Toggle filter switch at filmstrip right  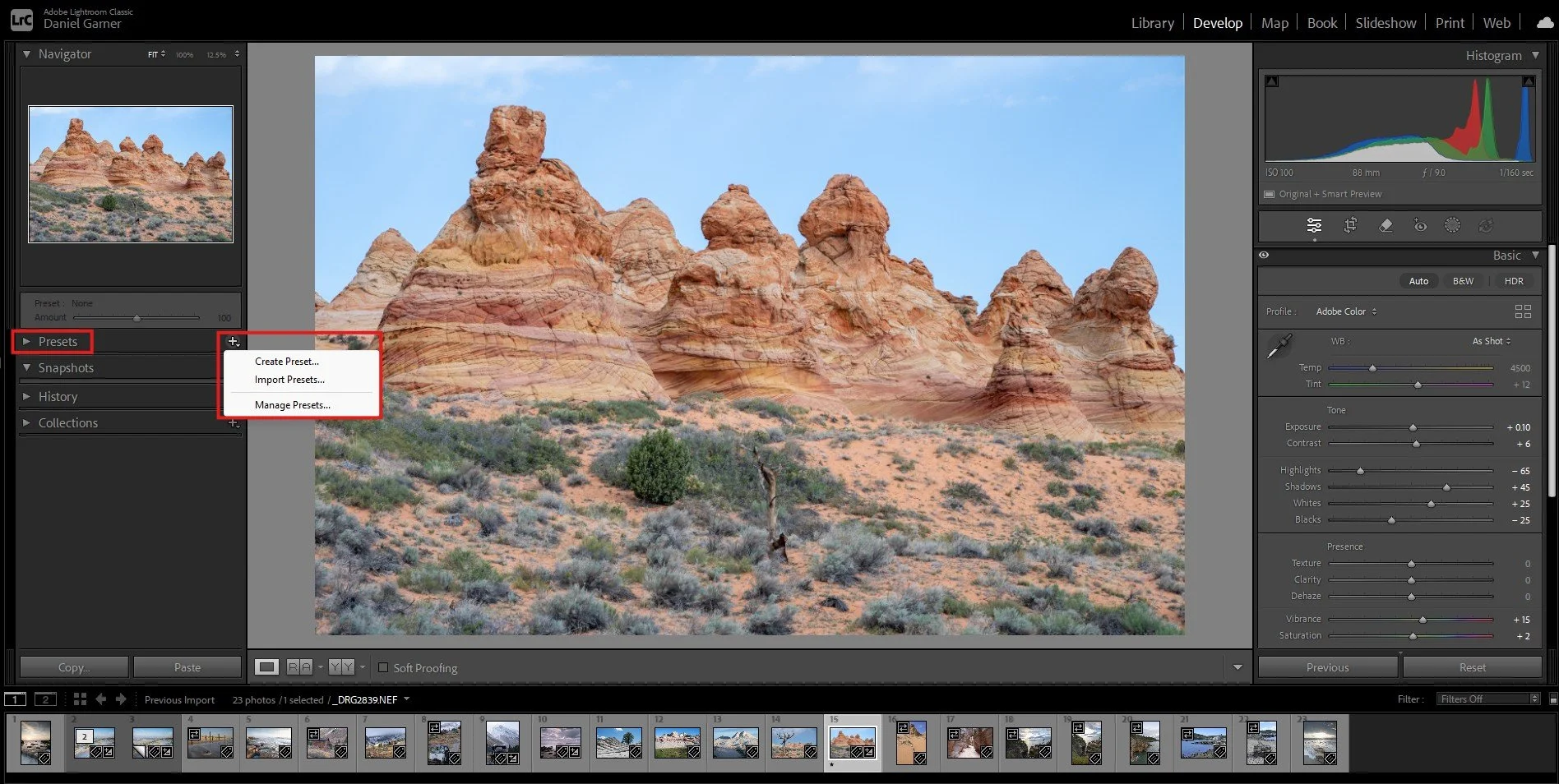pyautogui.click(x=1552, y=699)
